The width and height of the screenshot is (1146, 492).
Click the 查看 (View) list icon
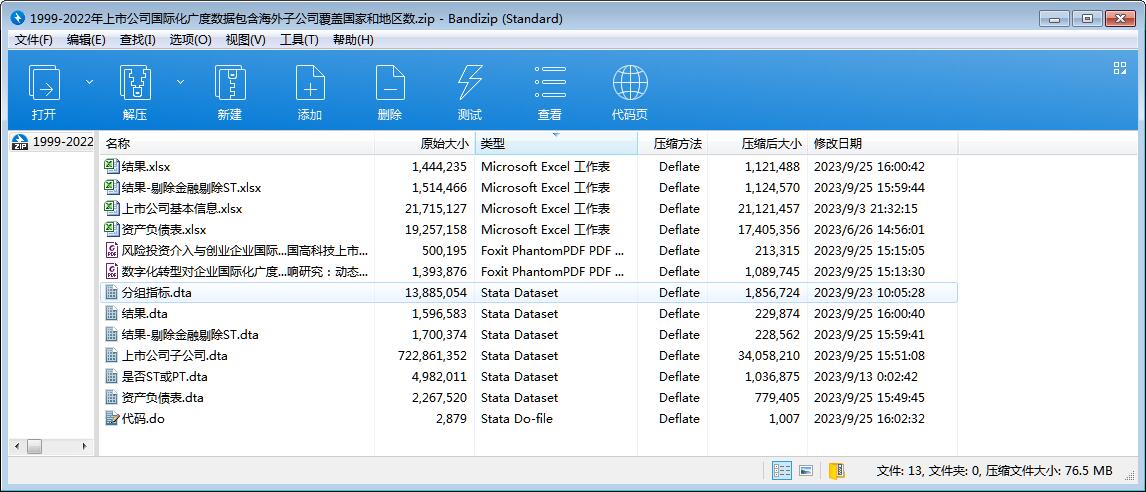[x=550, y=83]
